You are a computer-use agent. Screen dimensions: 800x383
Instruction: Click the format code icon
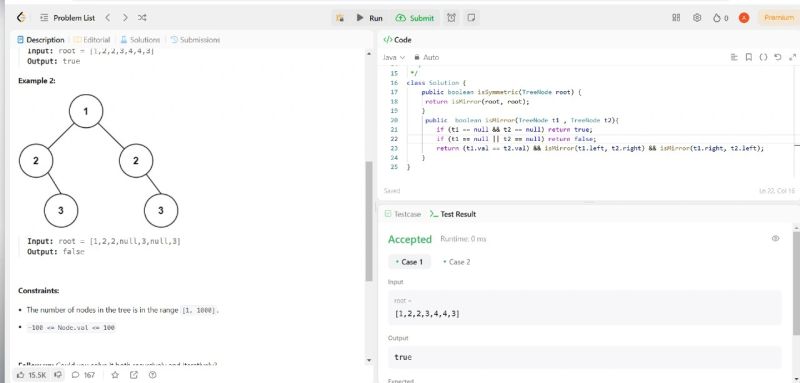[734, 57]
